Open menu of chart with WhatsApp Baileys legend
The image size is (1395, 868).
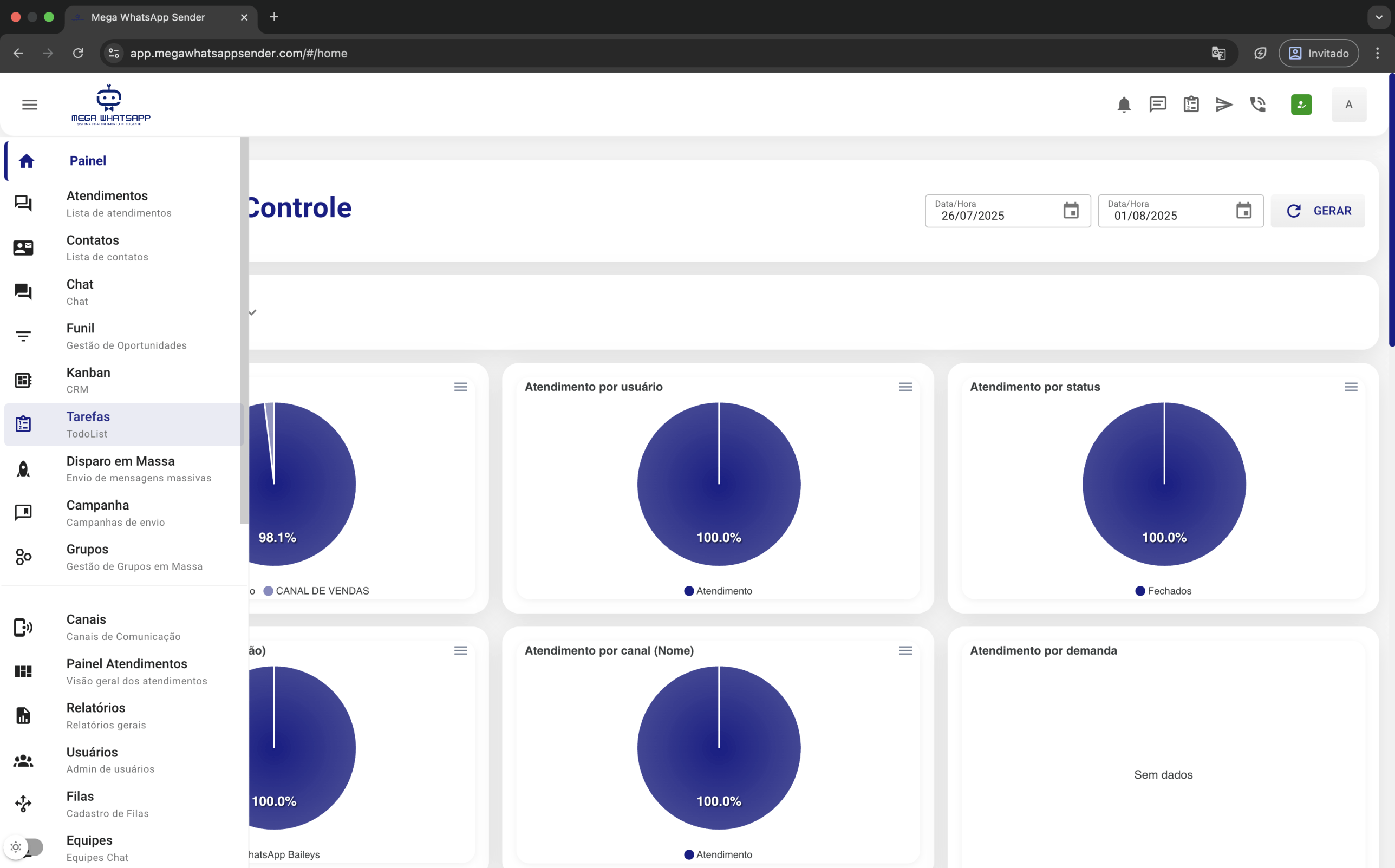[x=460, y=650]
